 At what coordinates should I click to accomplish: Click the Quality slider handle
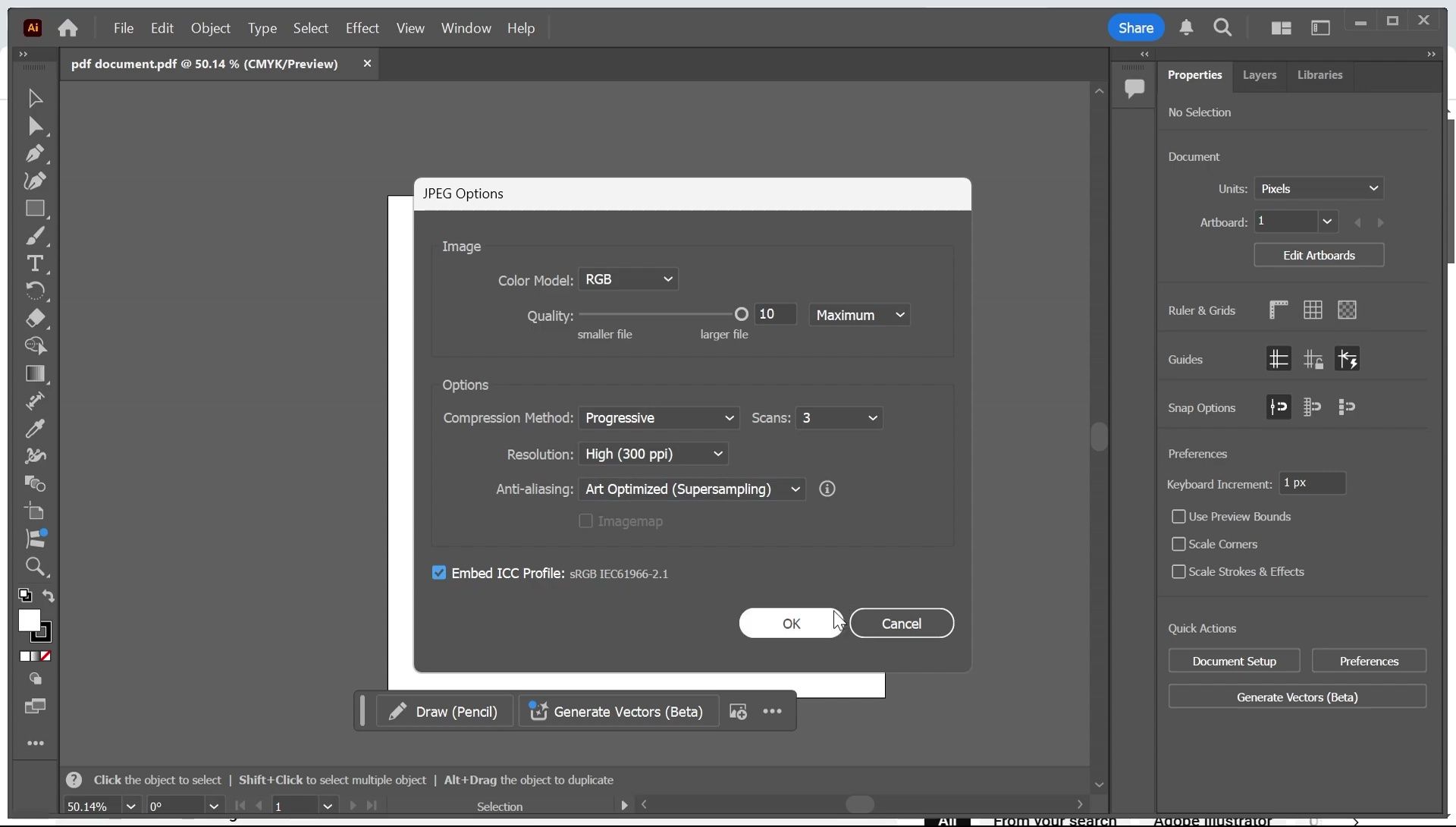(742, 314)
